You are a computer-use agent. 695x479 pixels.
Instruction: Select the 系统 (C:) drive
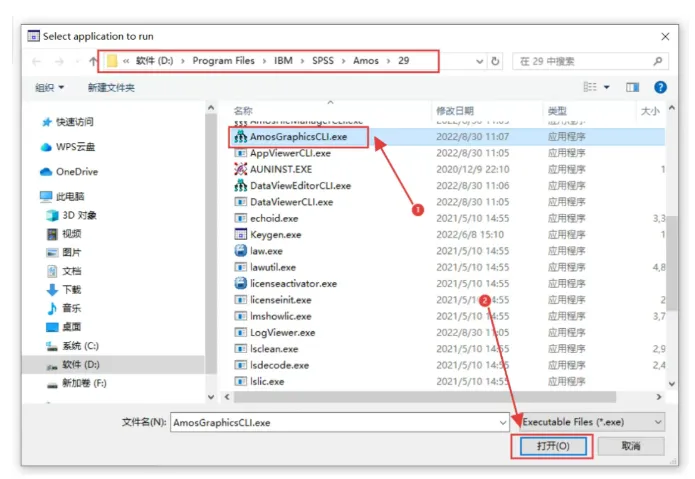[73, 346]
